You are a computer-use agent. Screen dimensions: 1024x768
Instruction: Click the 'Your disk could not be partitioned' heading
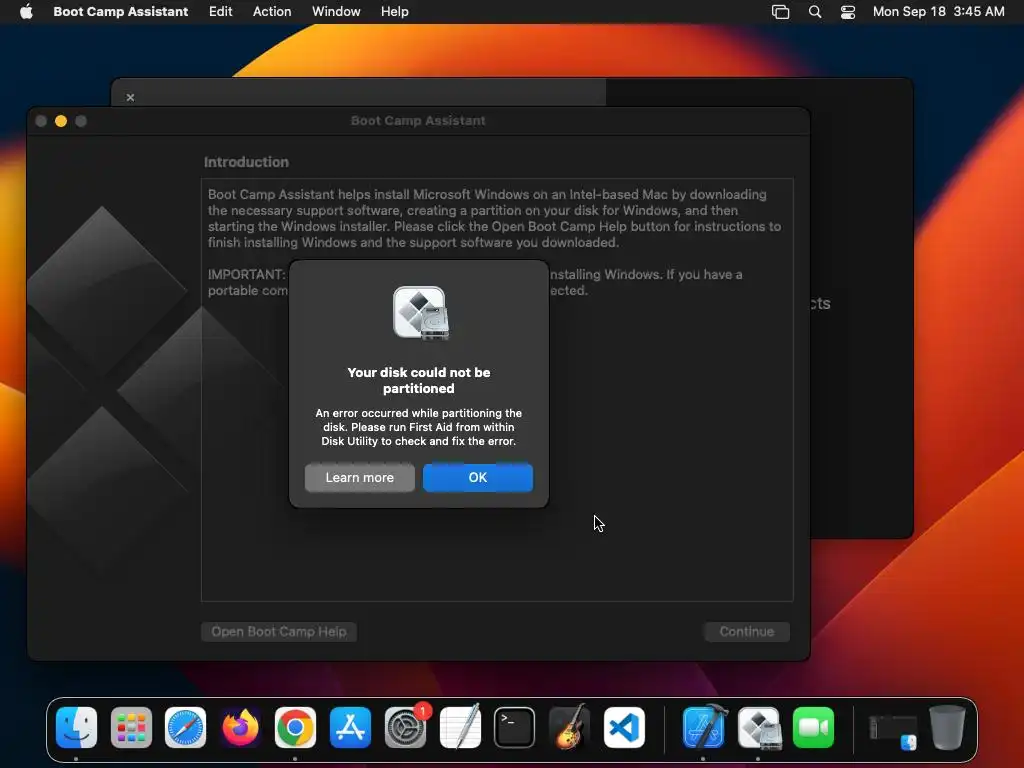(x=419, y=380)
